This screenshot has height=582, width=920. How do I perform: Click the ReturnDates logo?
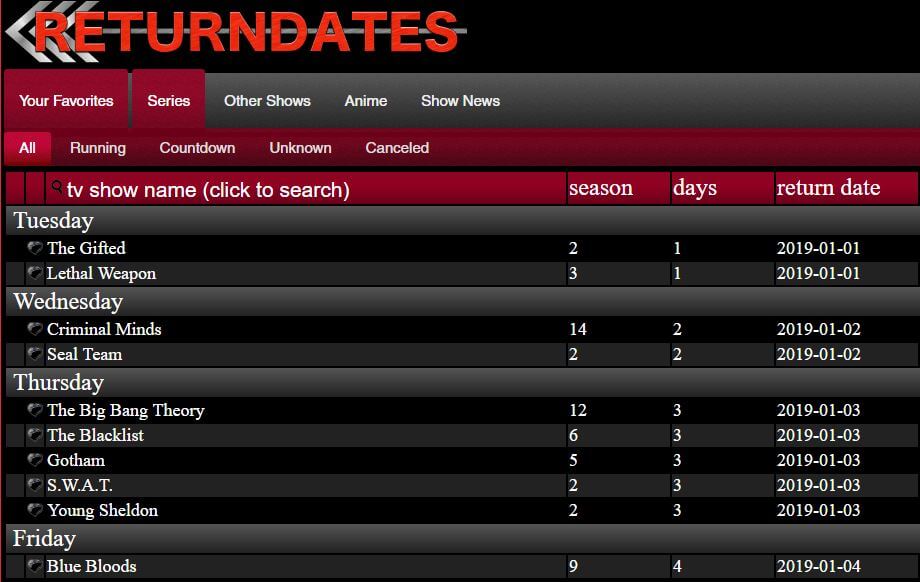point(236,32)
